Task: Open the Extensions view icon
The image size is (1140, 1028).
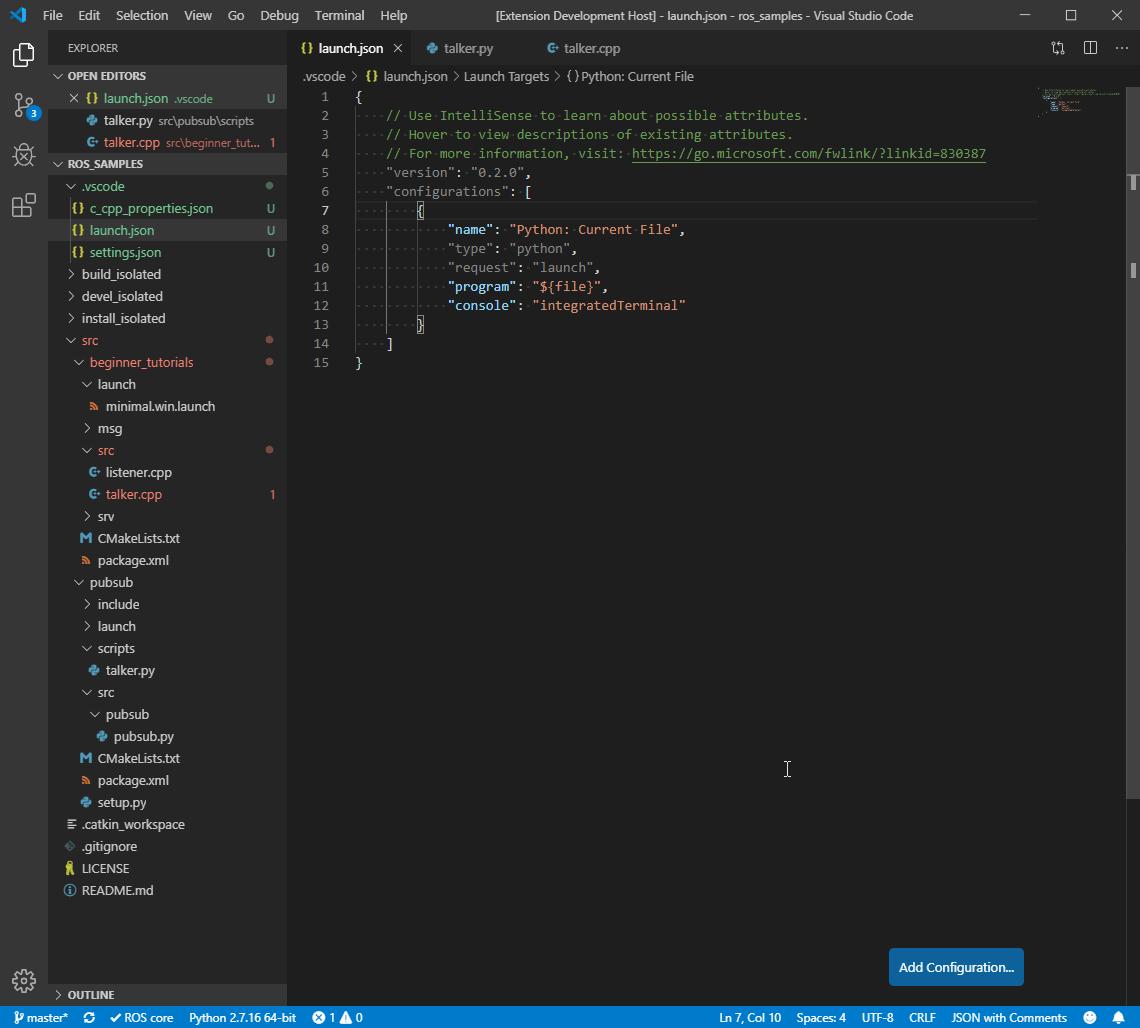Action: pyautogui.click(x=24, y=206)
